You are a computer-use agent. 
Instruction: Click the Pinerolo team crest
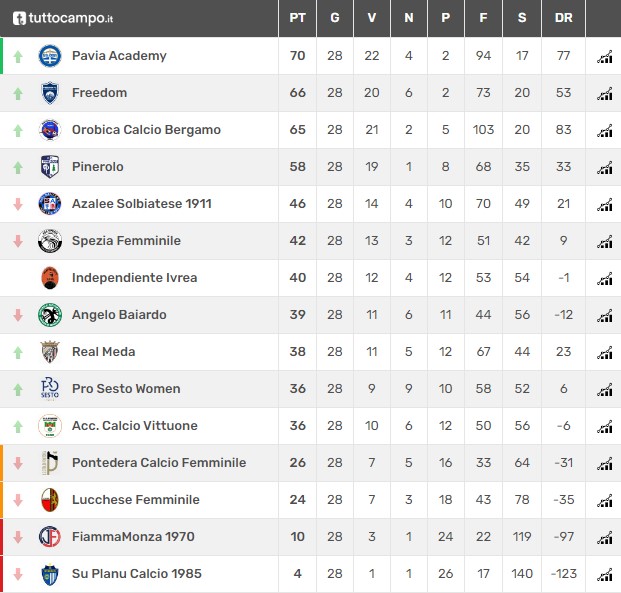50,166
